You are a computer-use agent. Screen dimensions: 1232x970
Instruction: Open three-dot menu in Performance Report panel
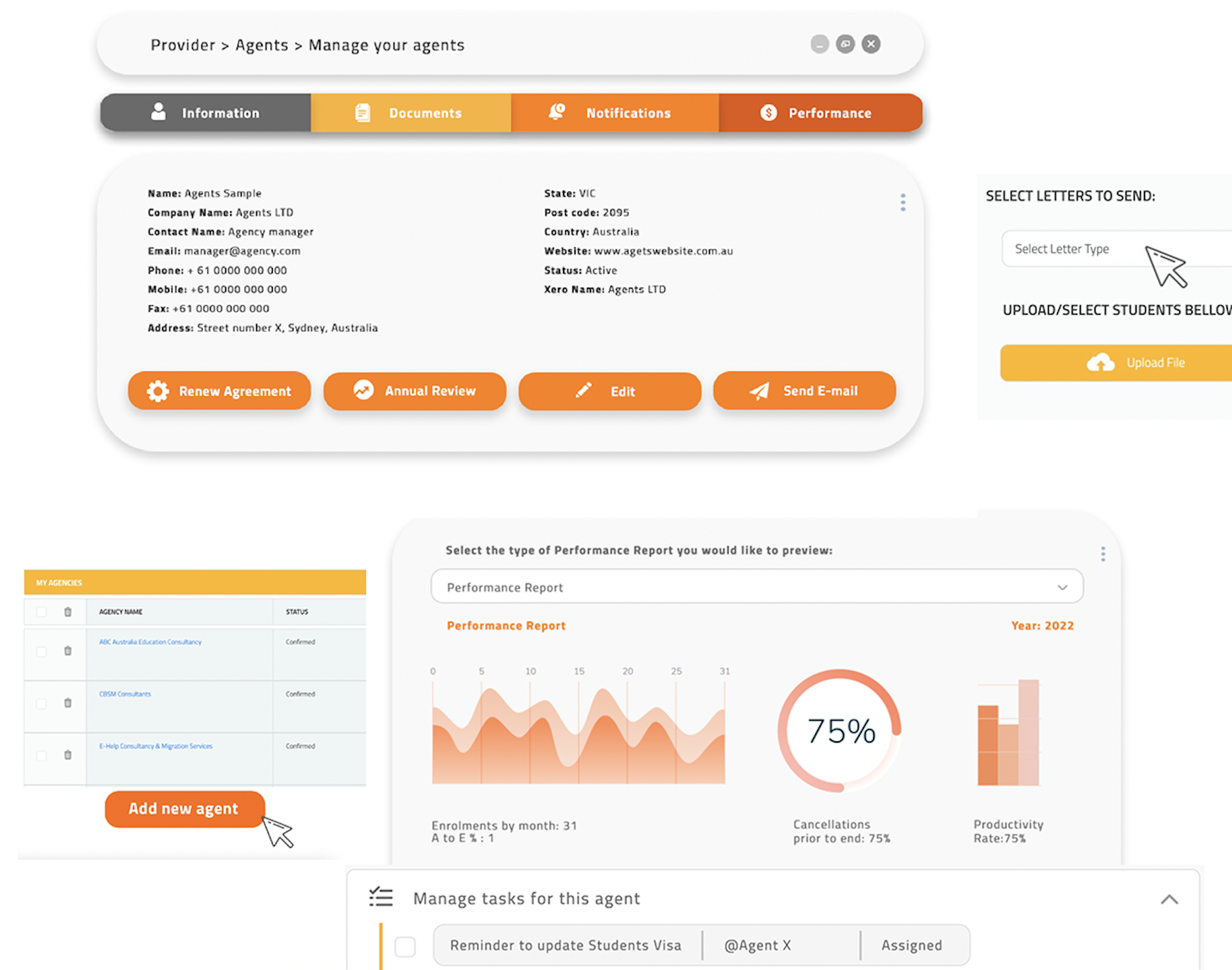tap(1102, 554)
